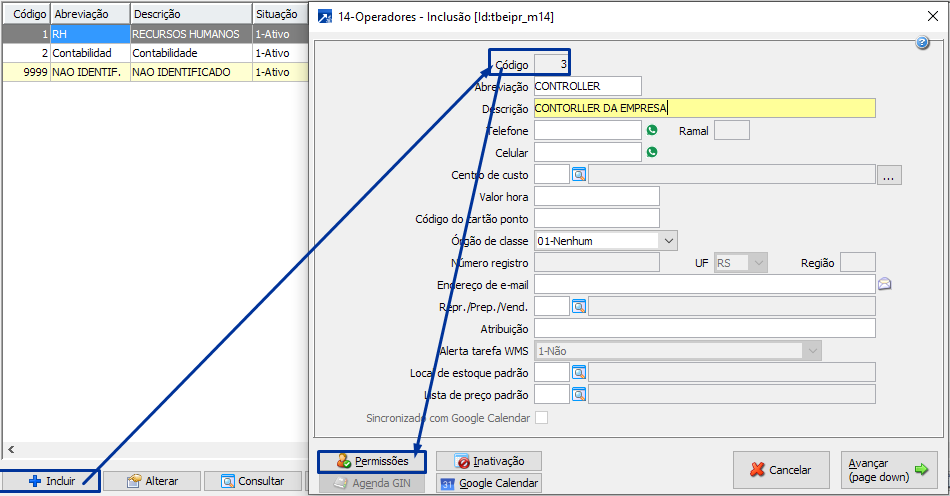The image size is (950, 496).
Task: Sort list by Código column header
Action: point(26,14)
